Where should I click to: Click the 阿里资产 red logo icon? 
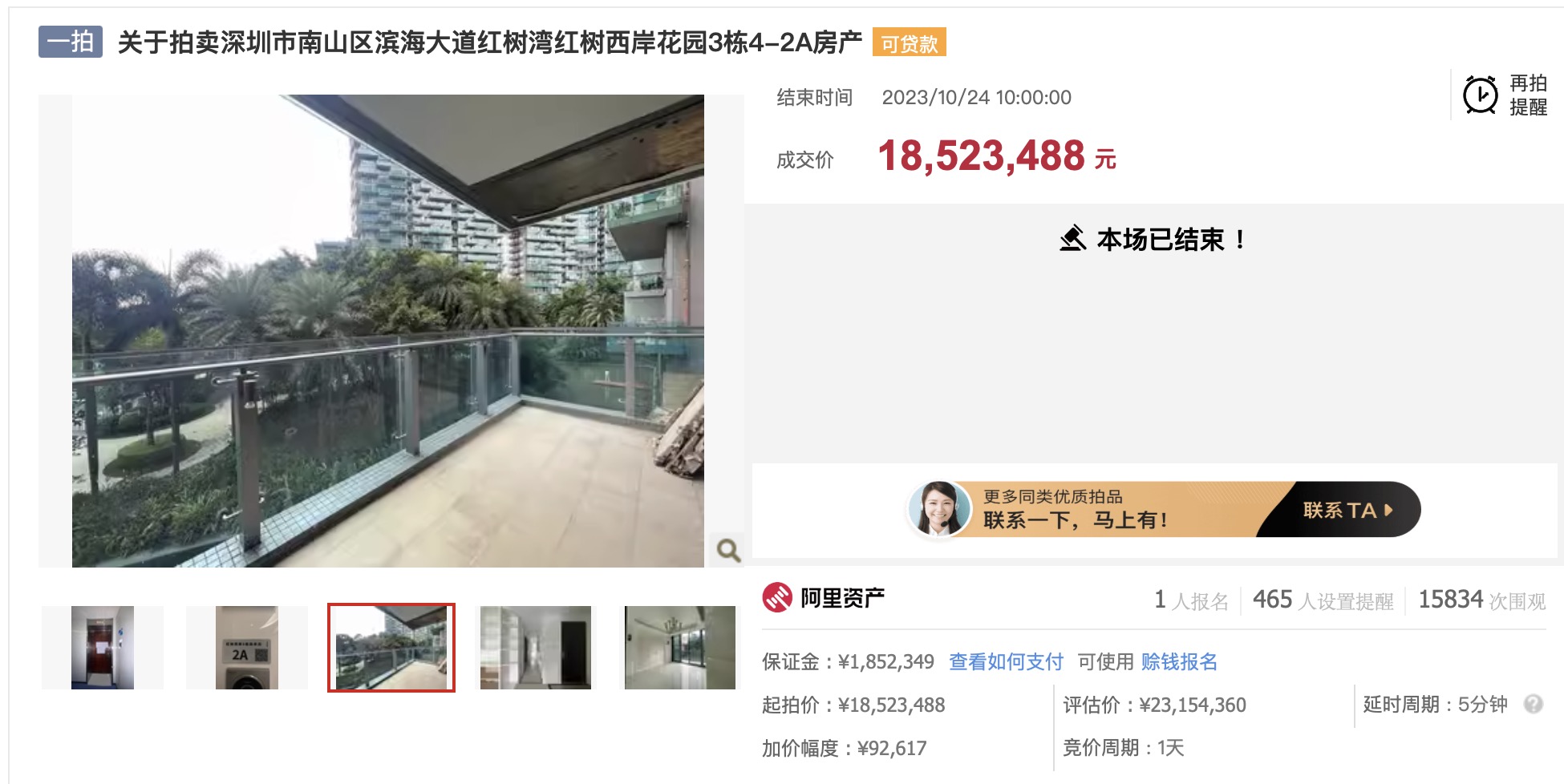[777, 597]
